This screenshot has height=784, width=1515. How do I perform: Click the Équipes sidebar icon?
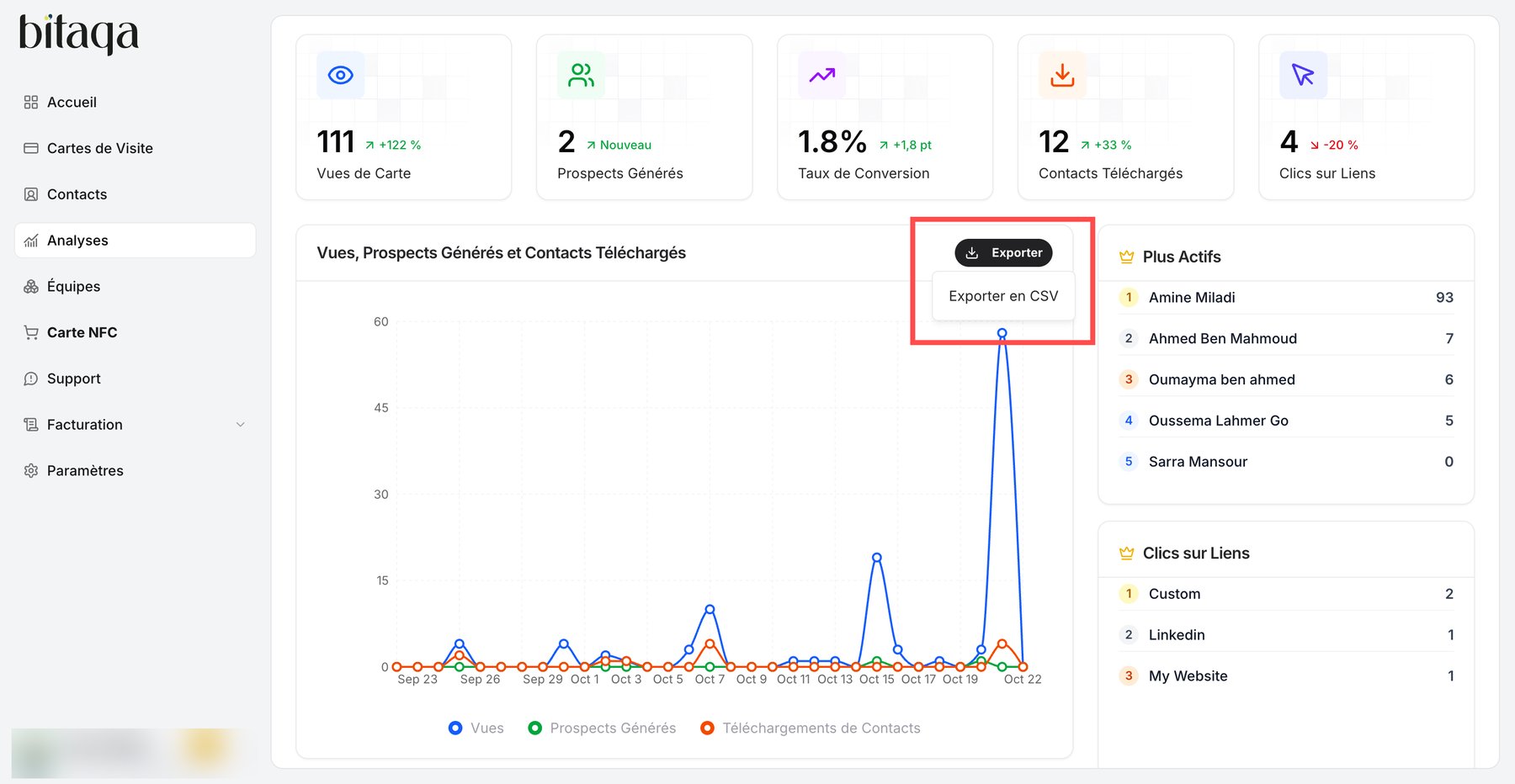point(31,287)
